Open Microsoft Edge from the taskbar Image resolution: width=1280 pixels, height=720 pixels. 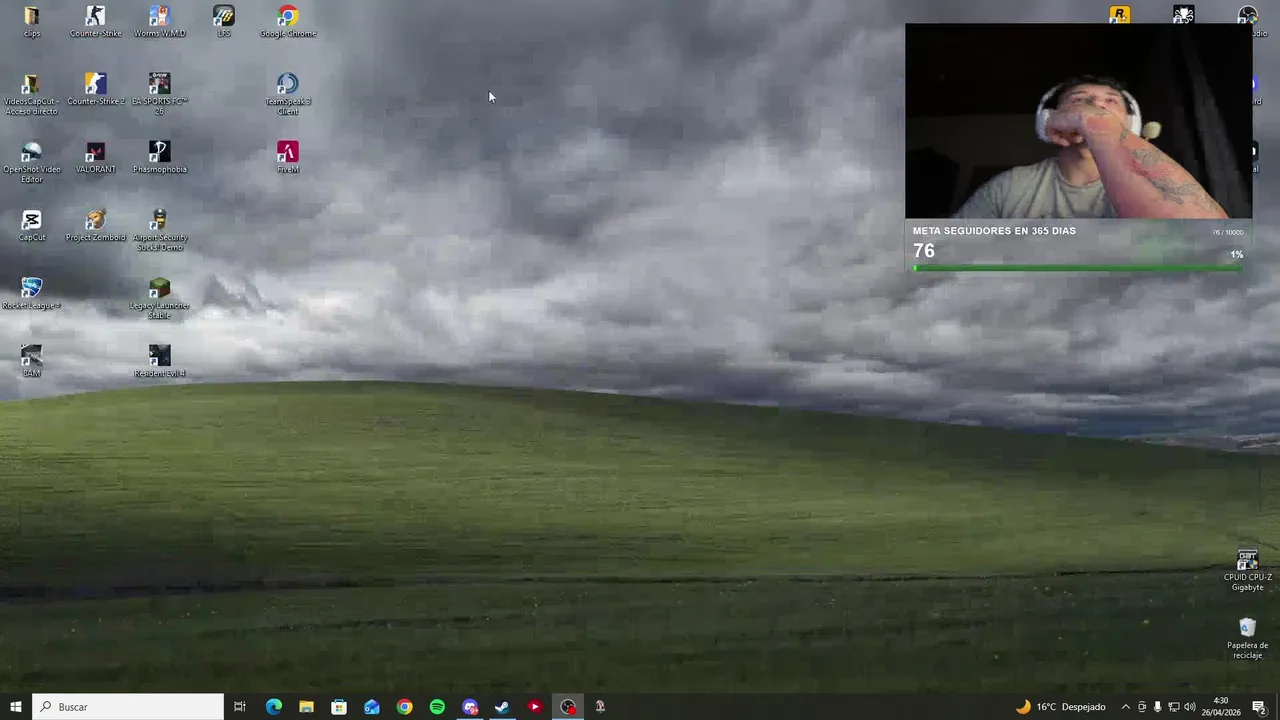click(273, 707)
